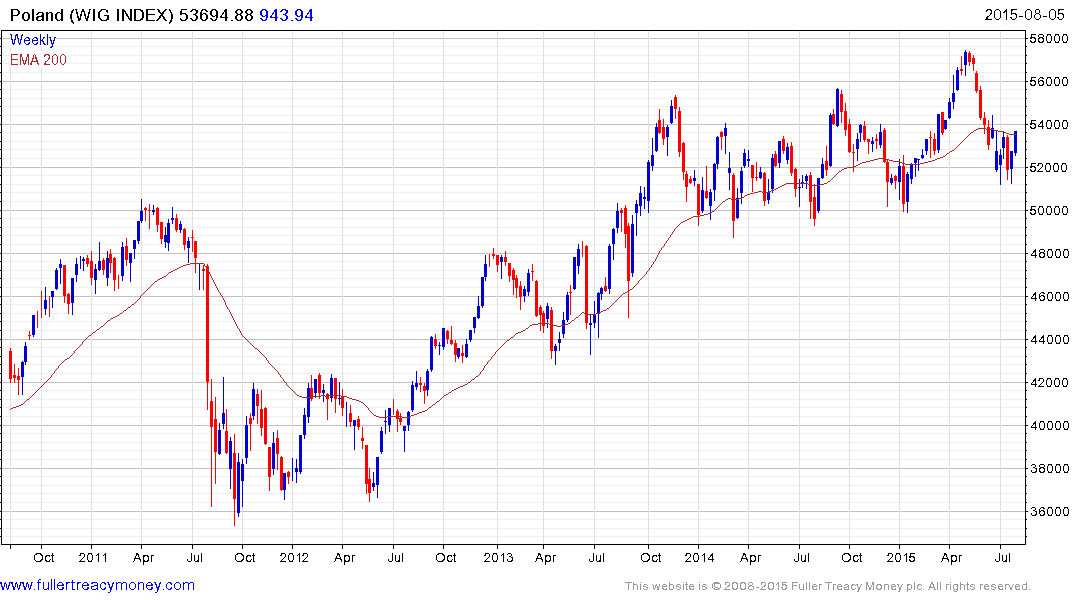Select the index value 53694.88
The width and height of the screenshot is (1075, 600).
(x=216, y=15)
